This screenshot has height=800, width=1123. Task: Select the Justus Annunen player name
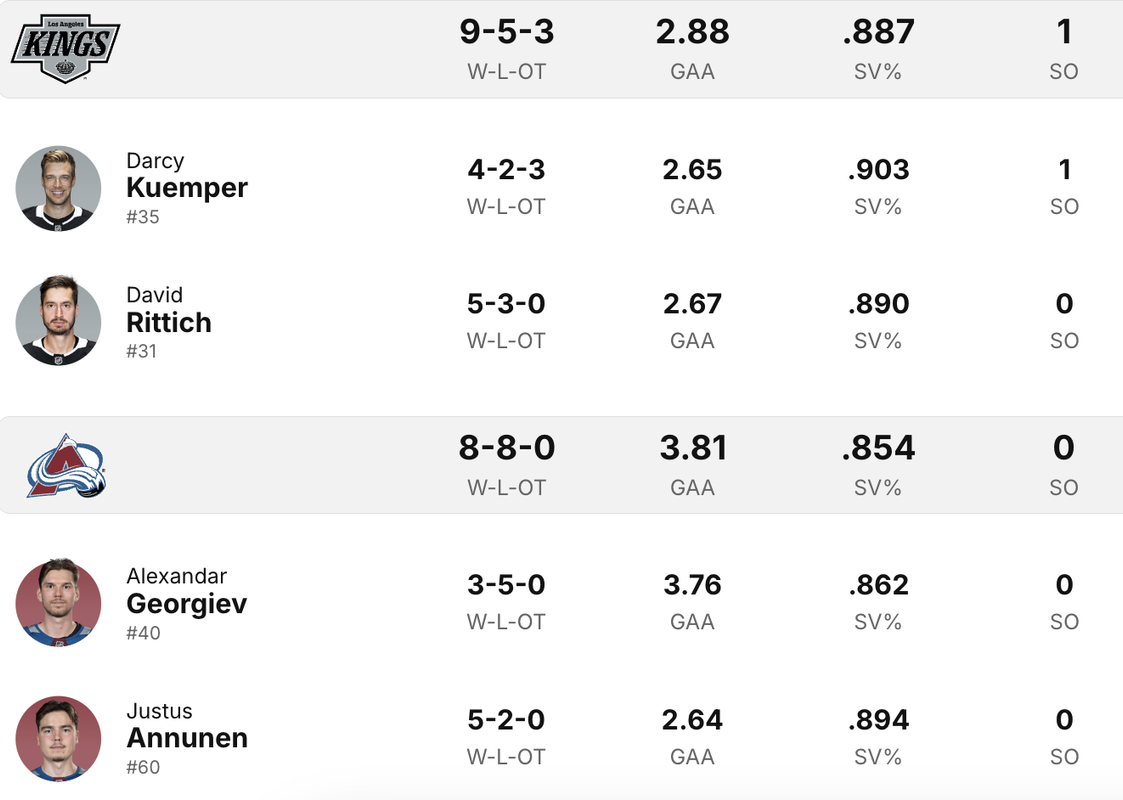187,726
